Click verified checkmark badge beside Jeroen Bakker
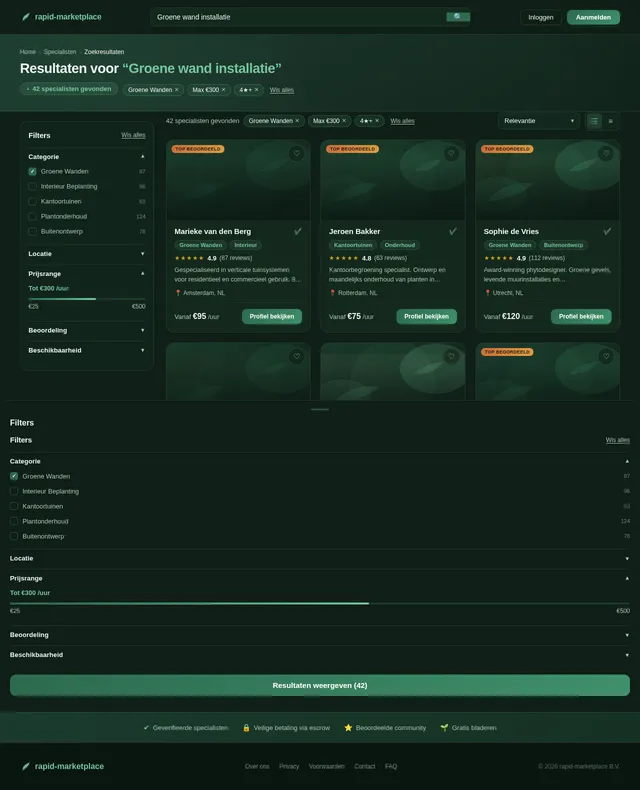This screenshot has width=640, height=790. click(453, 231)
